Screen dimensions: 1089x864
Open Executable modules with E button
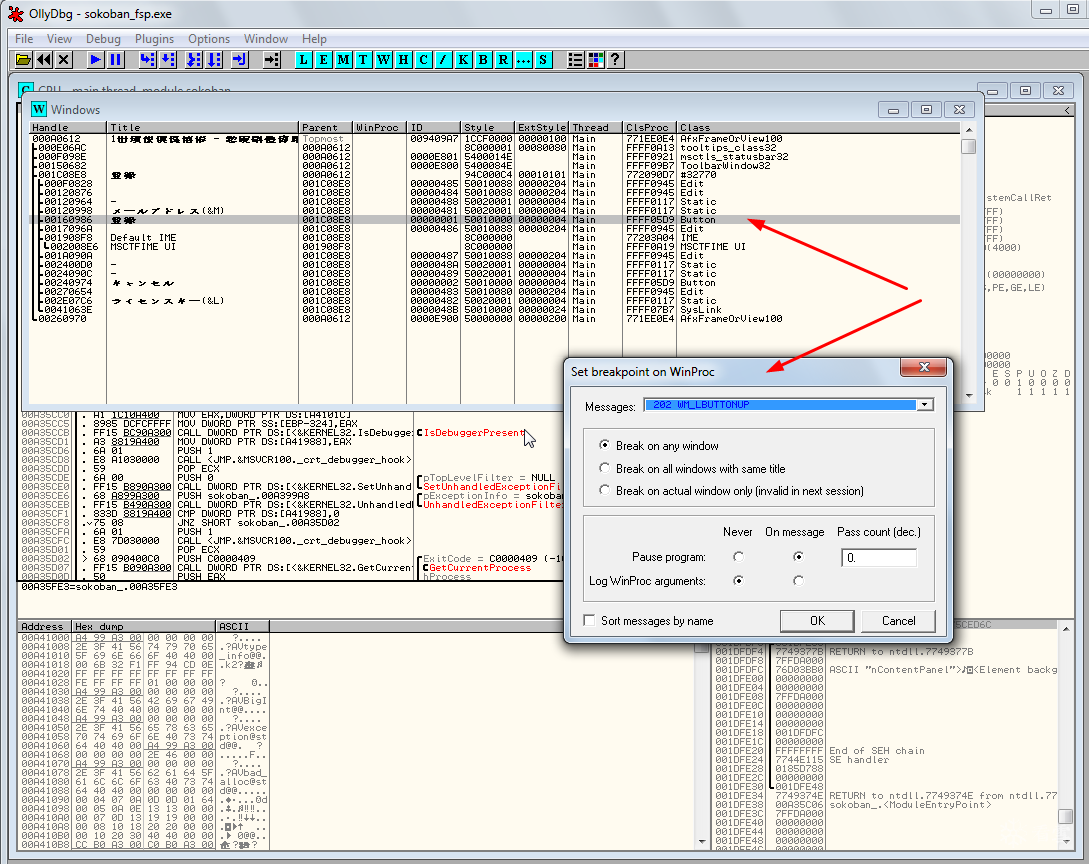(324, 60)
